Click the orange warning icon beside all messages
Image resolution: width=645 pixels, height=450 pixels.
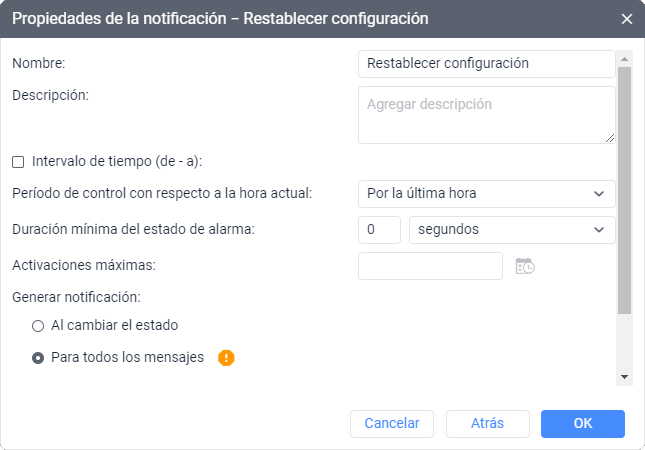point(226,357)
